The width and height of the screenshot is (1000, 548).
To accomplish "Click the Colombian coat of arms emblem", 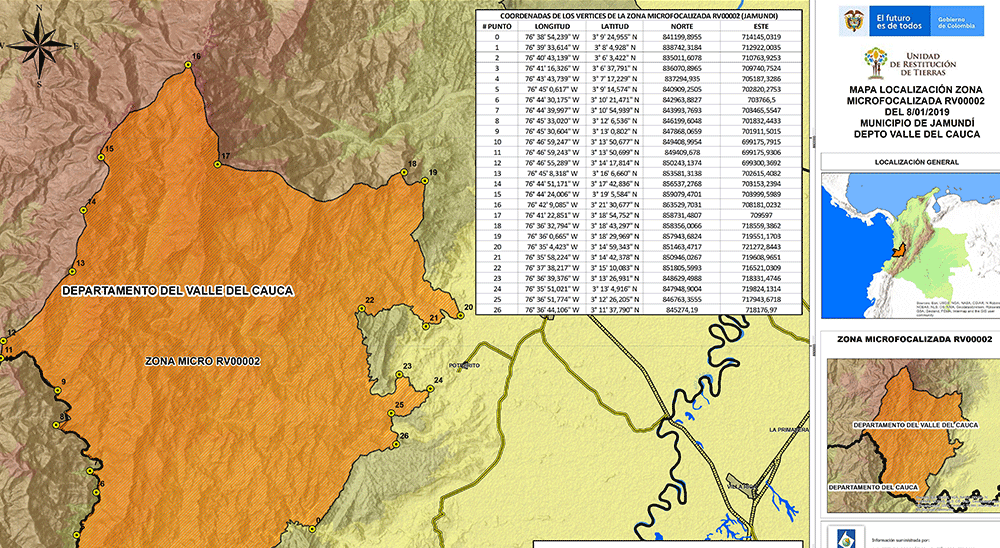I will click(x=853, y=20).
